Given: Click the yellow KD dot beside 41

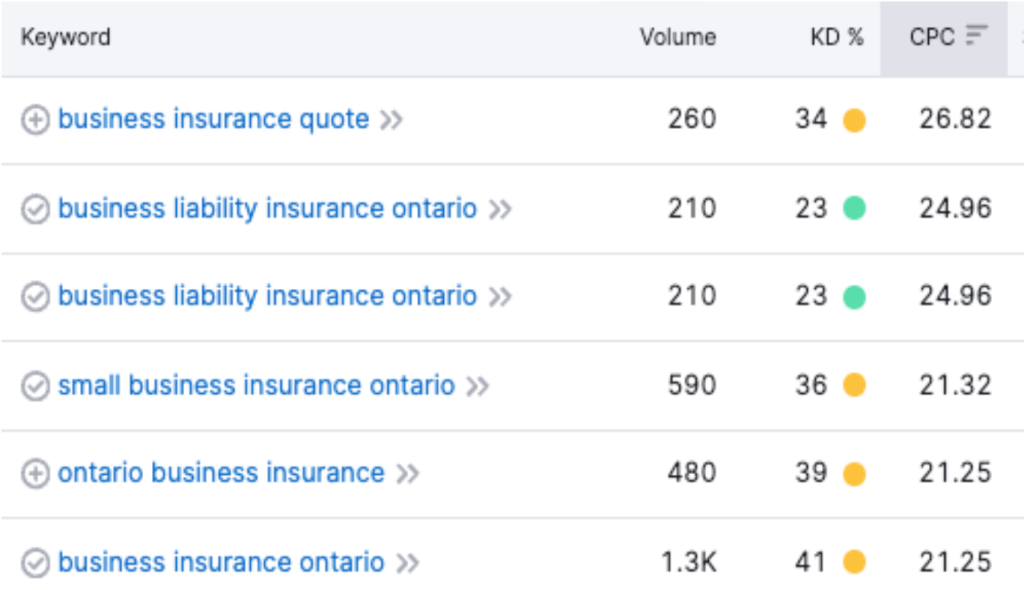Looking at the screenshot, I should pos(854,563).
